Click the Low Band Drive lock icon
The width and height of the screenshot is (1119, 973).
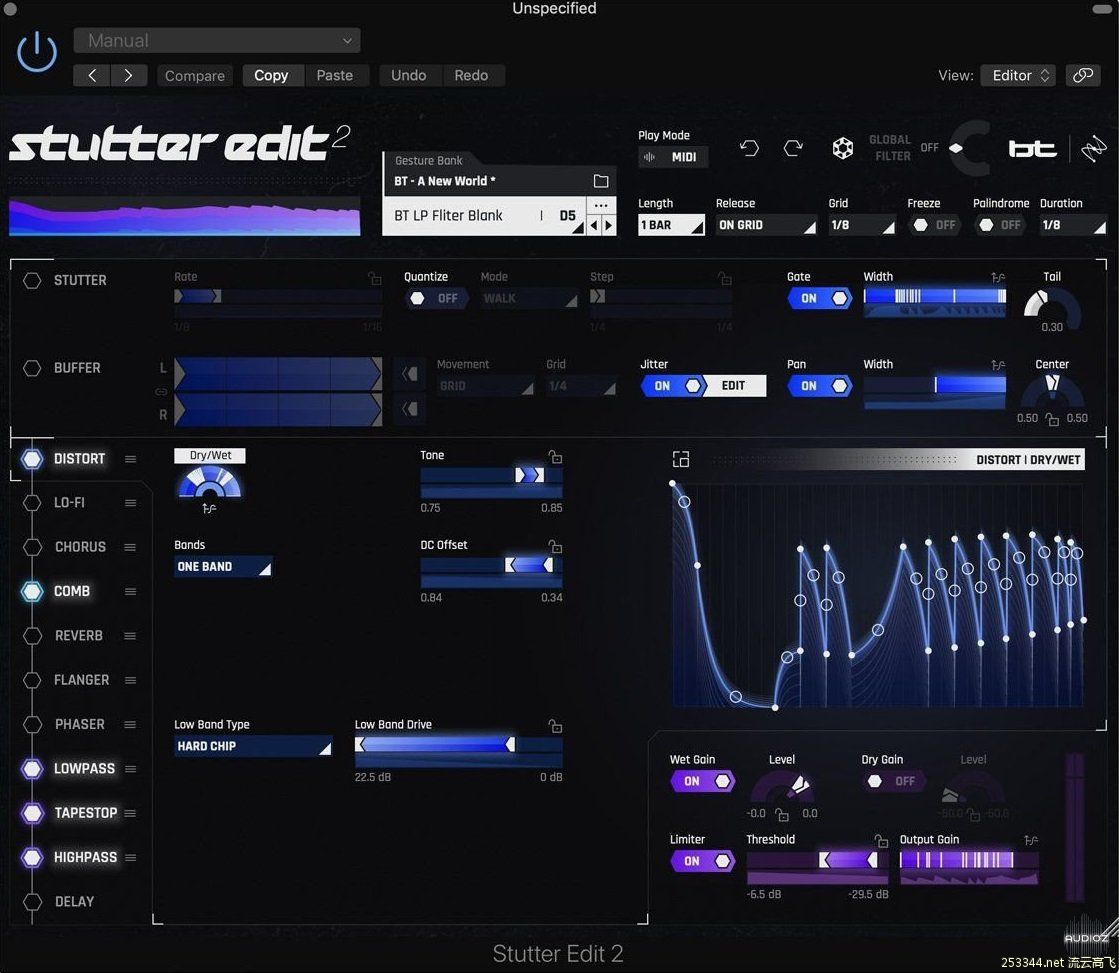pyautogui.click(x=555, y=726)
